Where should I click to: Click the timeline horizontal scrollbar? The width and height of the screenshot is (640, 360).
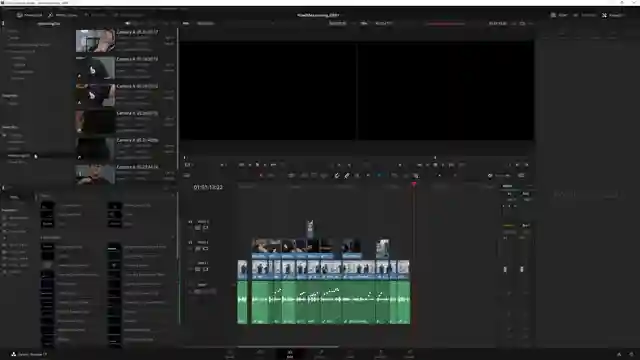(x=288, y=347)
